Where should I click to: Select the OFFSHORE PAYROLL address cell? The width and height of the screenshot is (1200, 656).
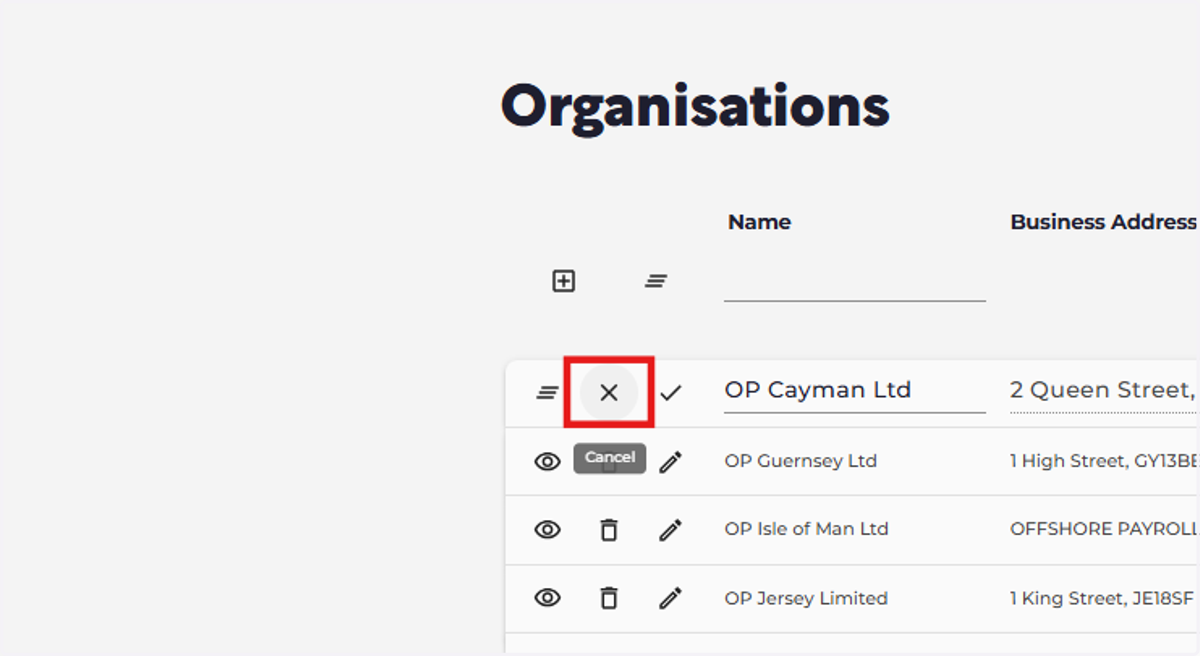(1104, 529)
